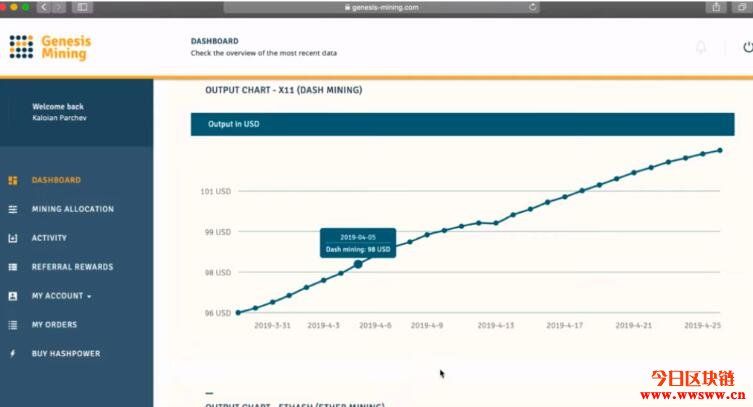Click the 2019-3-31 axis label

click(x=272, y=325)
